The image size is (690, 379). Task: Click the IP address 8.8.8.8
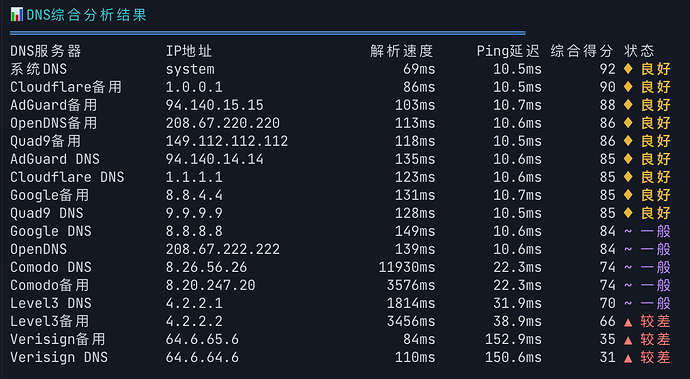[x=194, y=232]
